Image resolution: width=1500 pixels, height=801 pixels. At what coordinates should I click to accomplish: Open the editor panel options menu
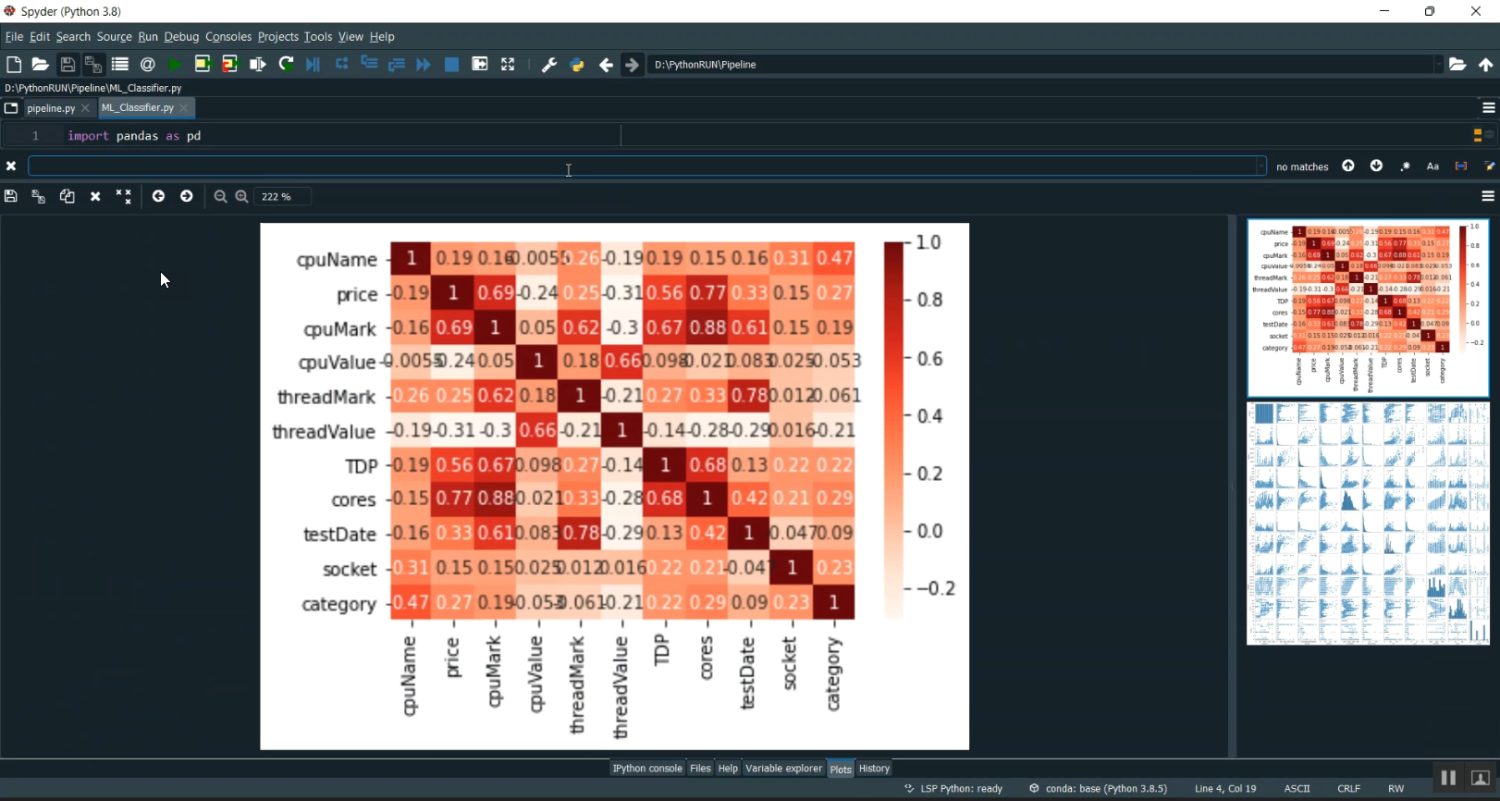(1489, 107)
